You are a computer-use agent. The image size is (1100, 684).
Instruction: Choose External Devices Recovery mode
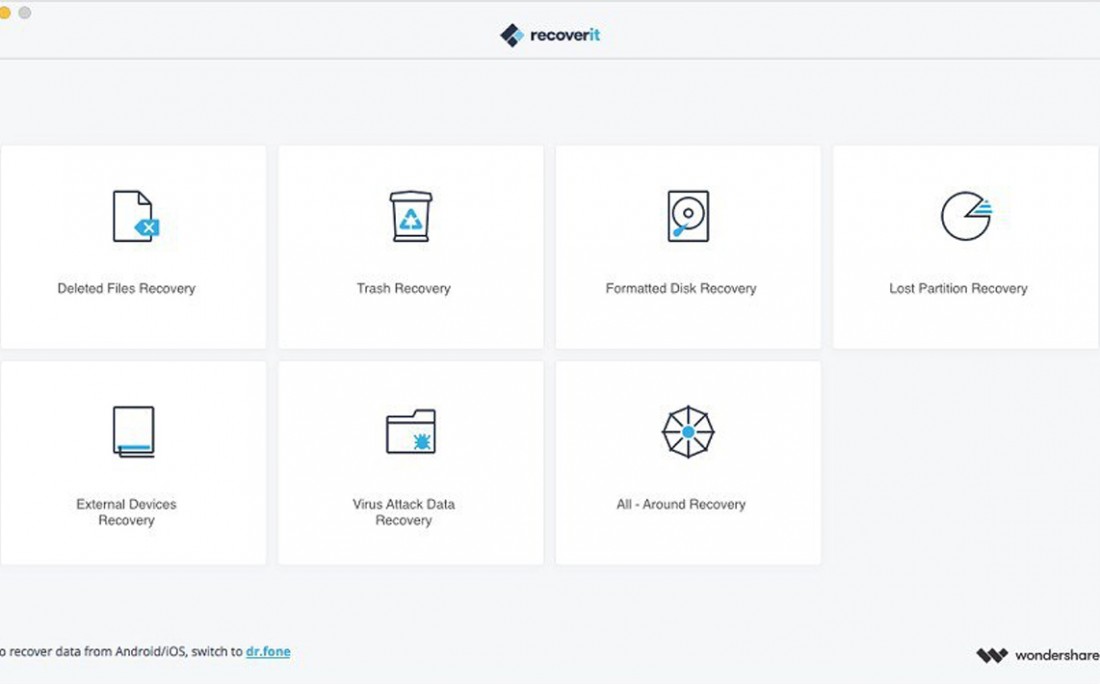point(133,462)
